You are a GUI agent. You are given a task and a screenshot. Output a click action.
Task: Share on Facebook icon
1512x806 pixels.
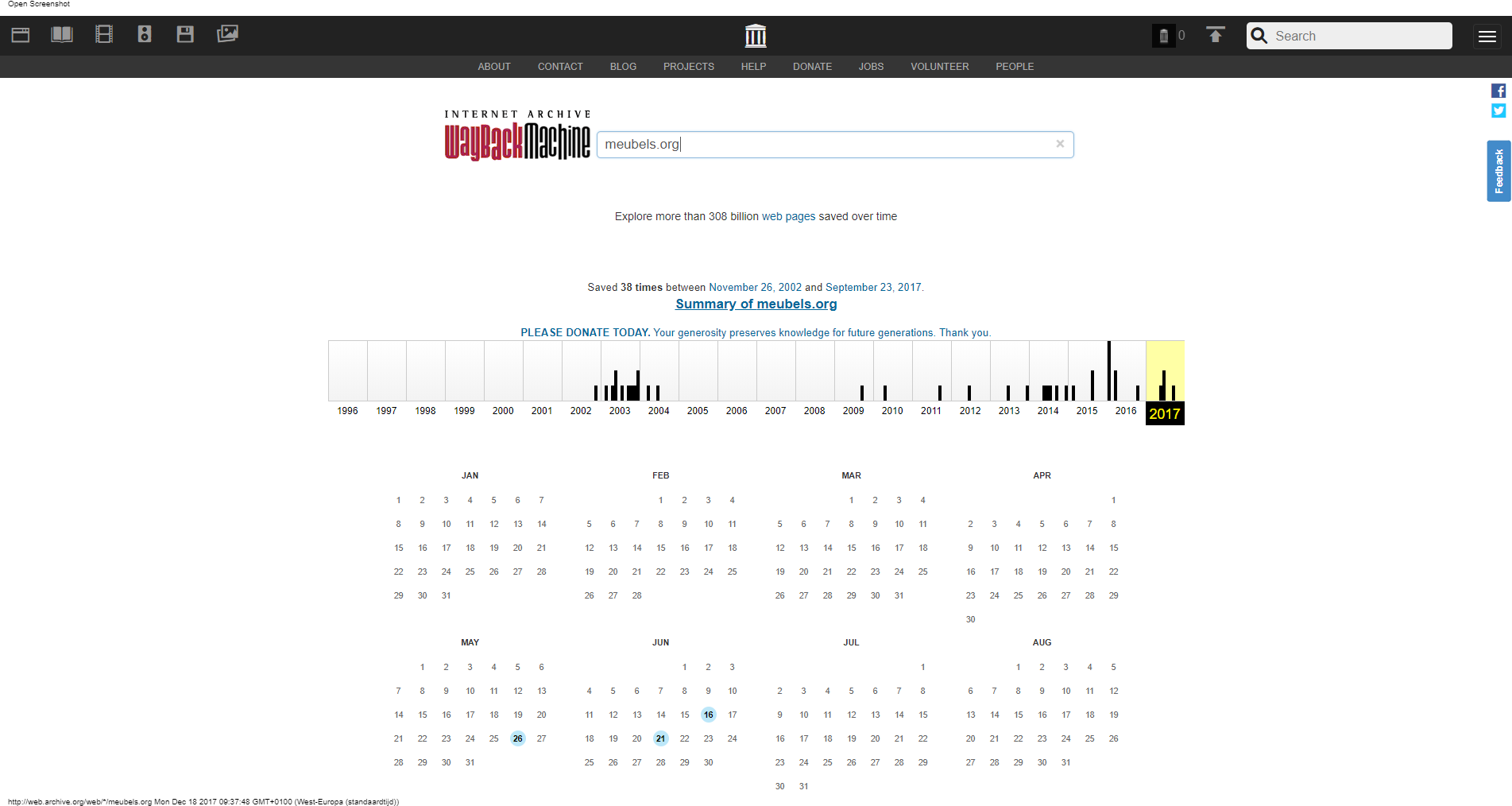[1498, 91]
